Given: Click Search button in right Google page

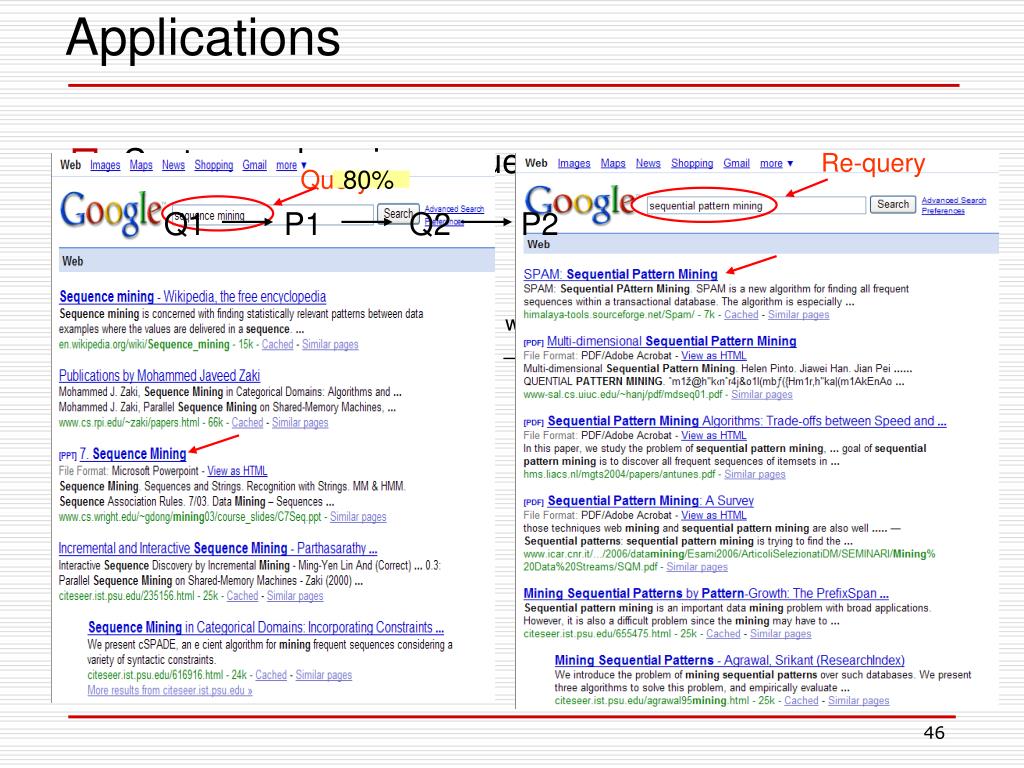Looking at the screenshot, I should tap(893, 204).
